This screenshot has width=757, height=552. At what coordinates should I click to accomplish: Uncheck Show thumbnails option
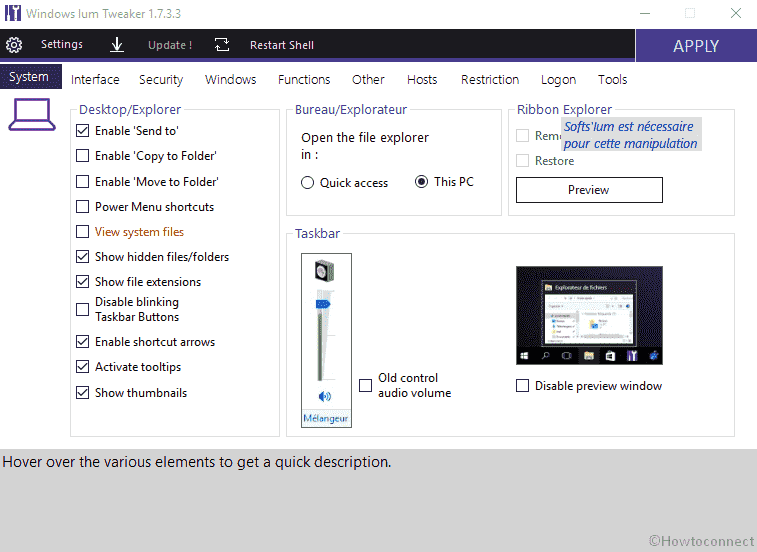(83, 393)
